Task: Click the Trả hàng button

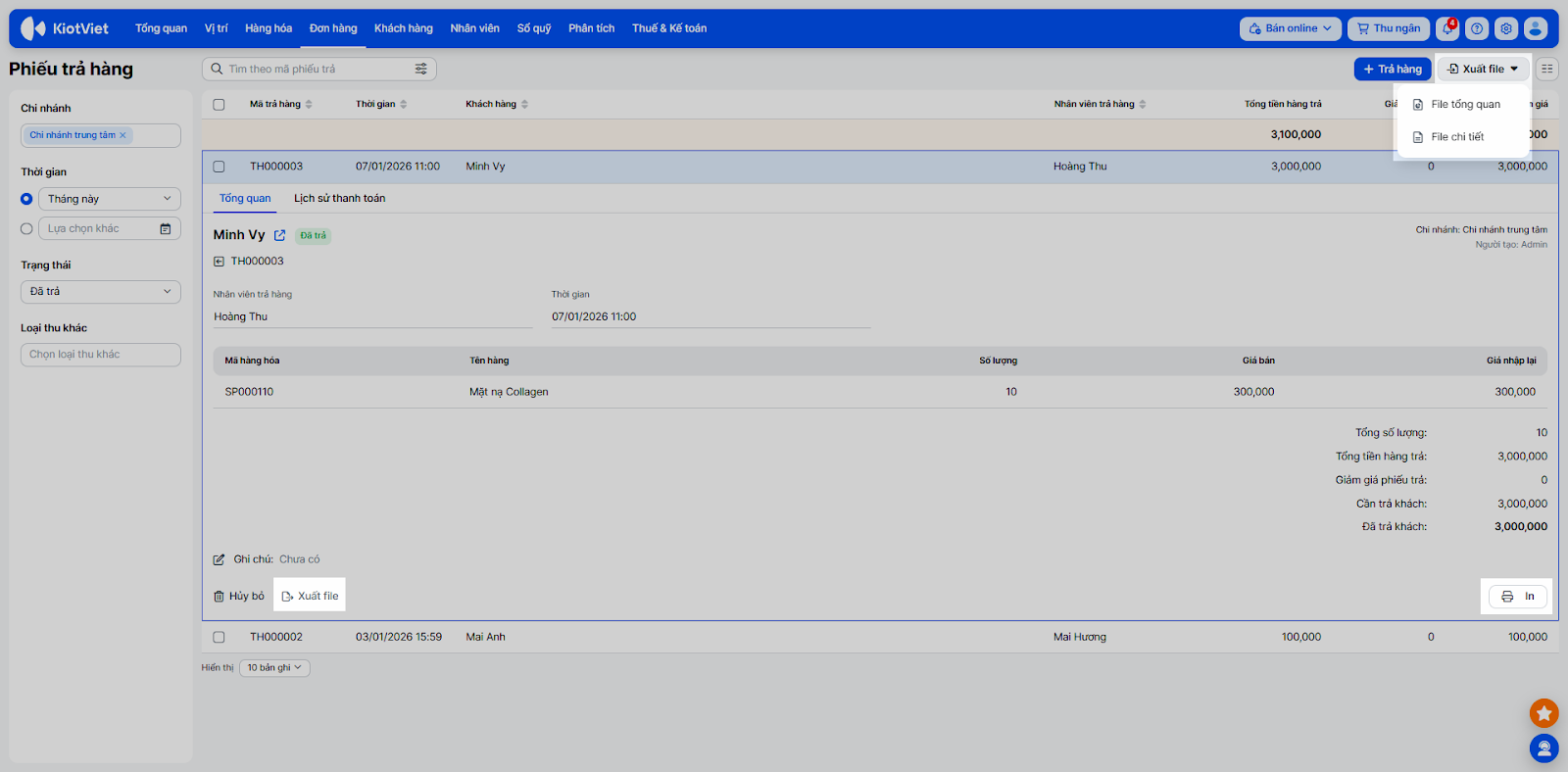Action: pyautogui.click(x=1393, y=69)
